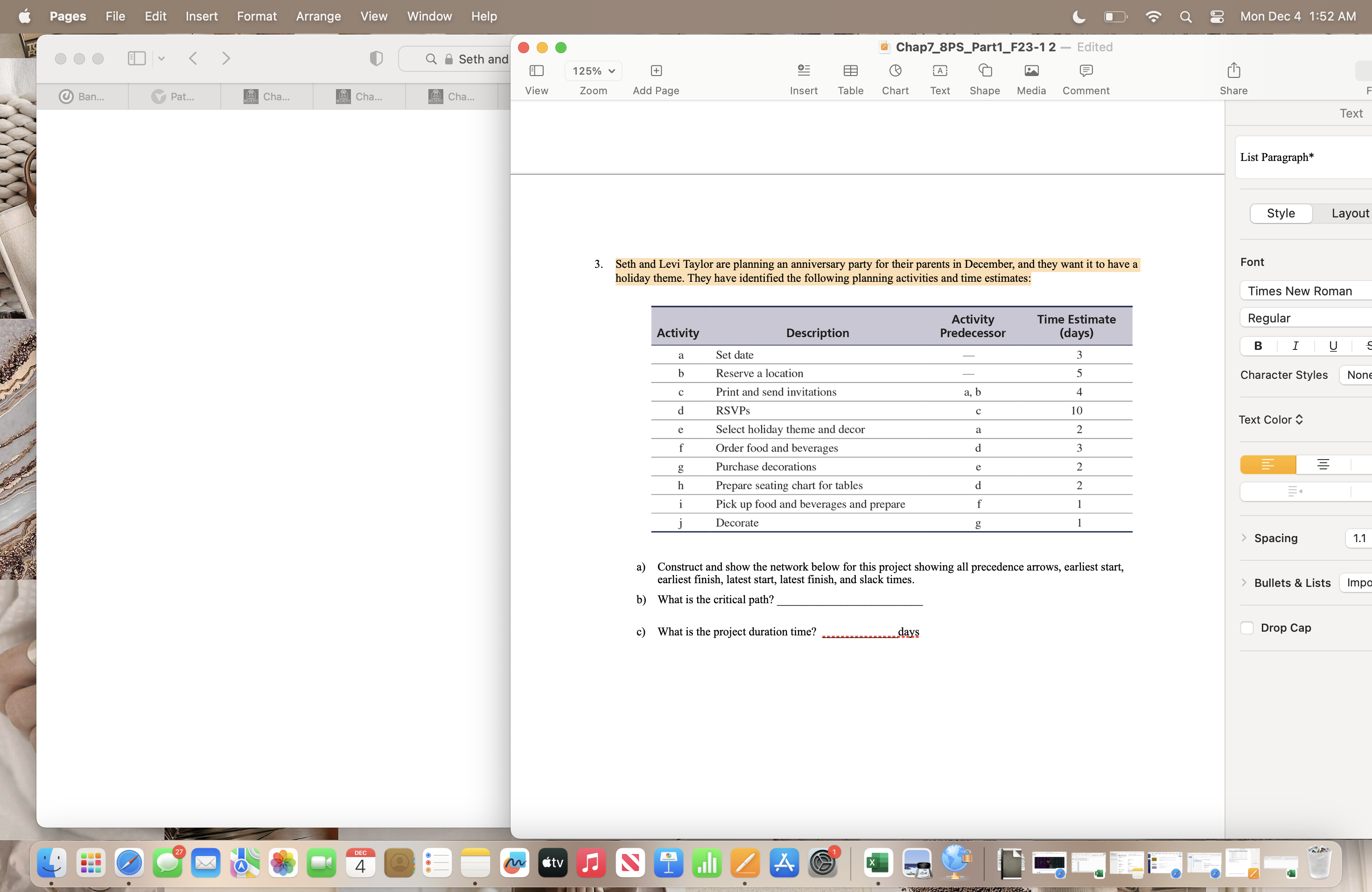Click the Share toolbar icon
The width and height of the screenshot is (1372, 892).
[x=1233, y=71]
